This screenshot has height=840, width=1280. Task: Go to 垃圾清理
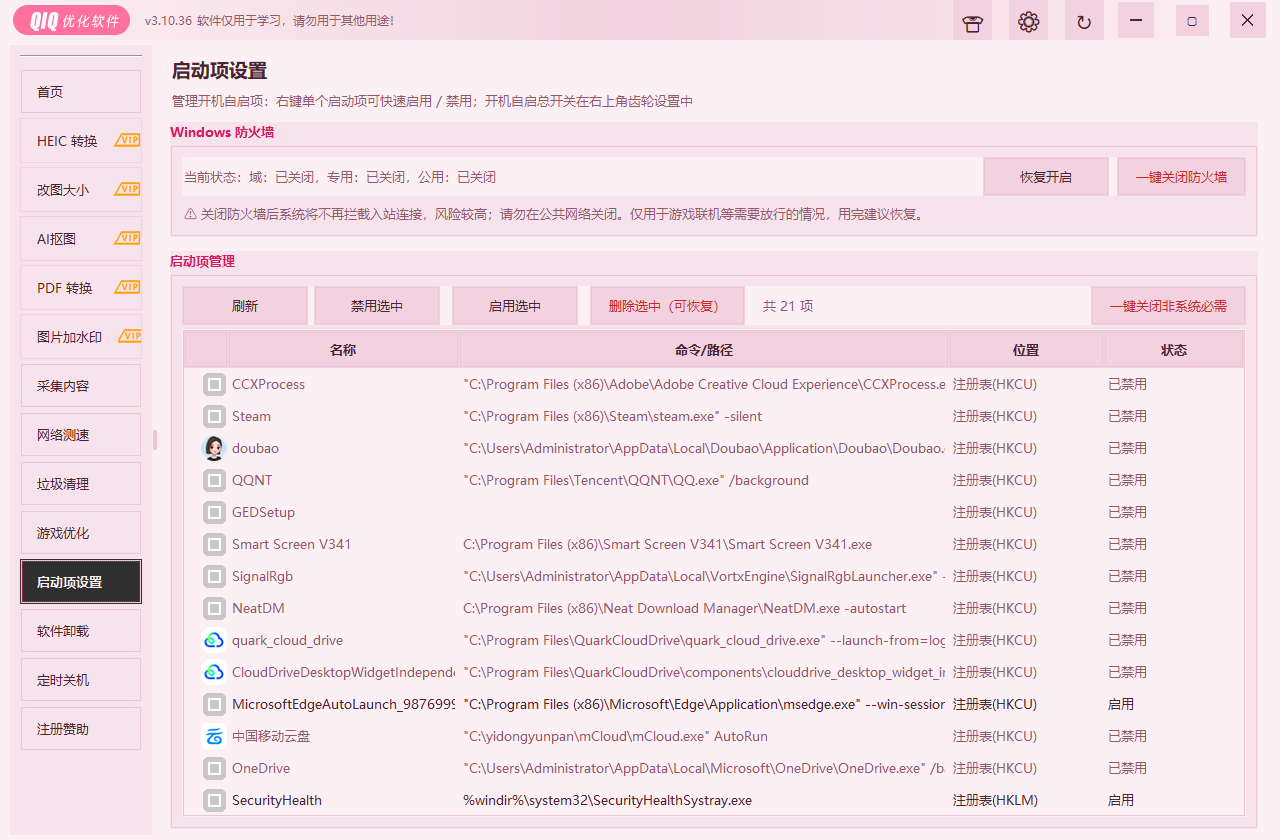click(81, 484)
